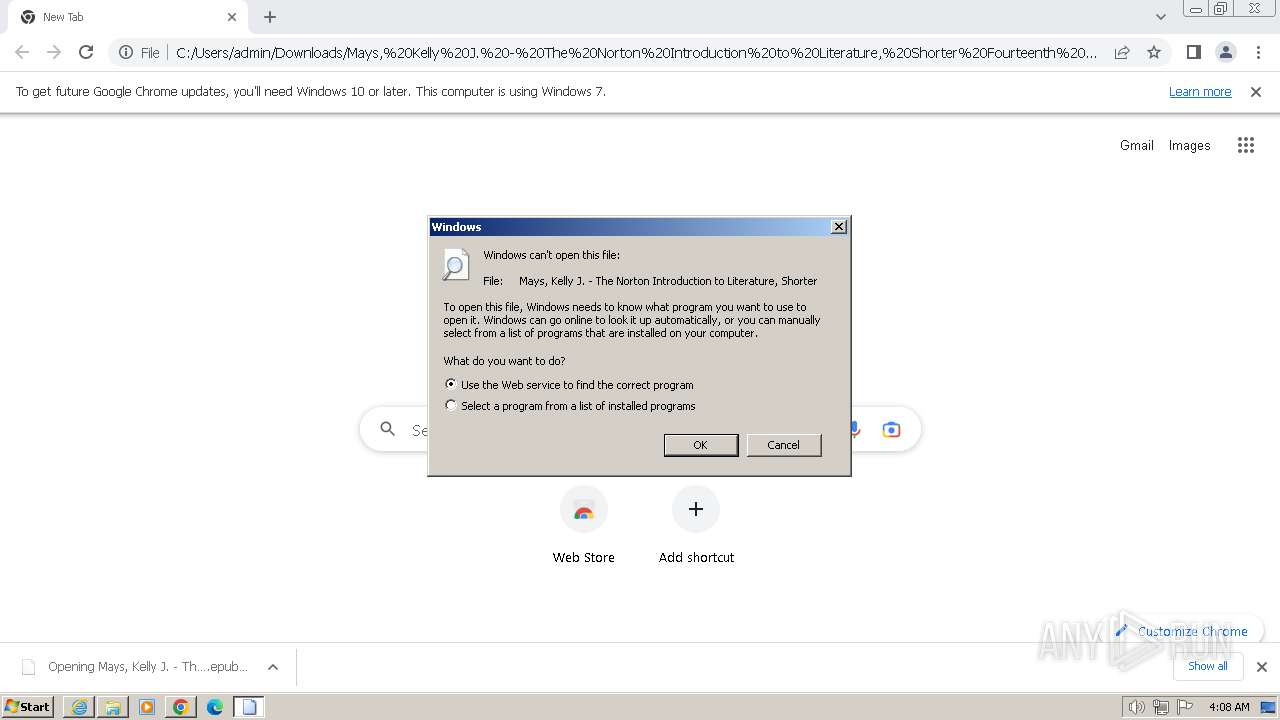The image size is (1280, 720).
Task: Click the Windows Start button
Action: [x=28, y=707]
